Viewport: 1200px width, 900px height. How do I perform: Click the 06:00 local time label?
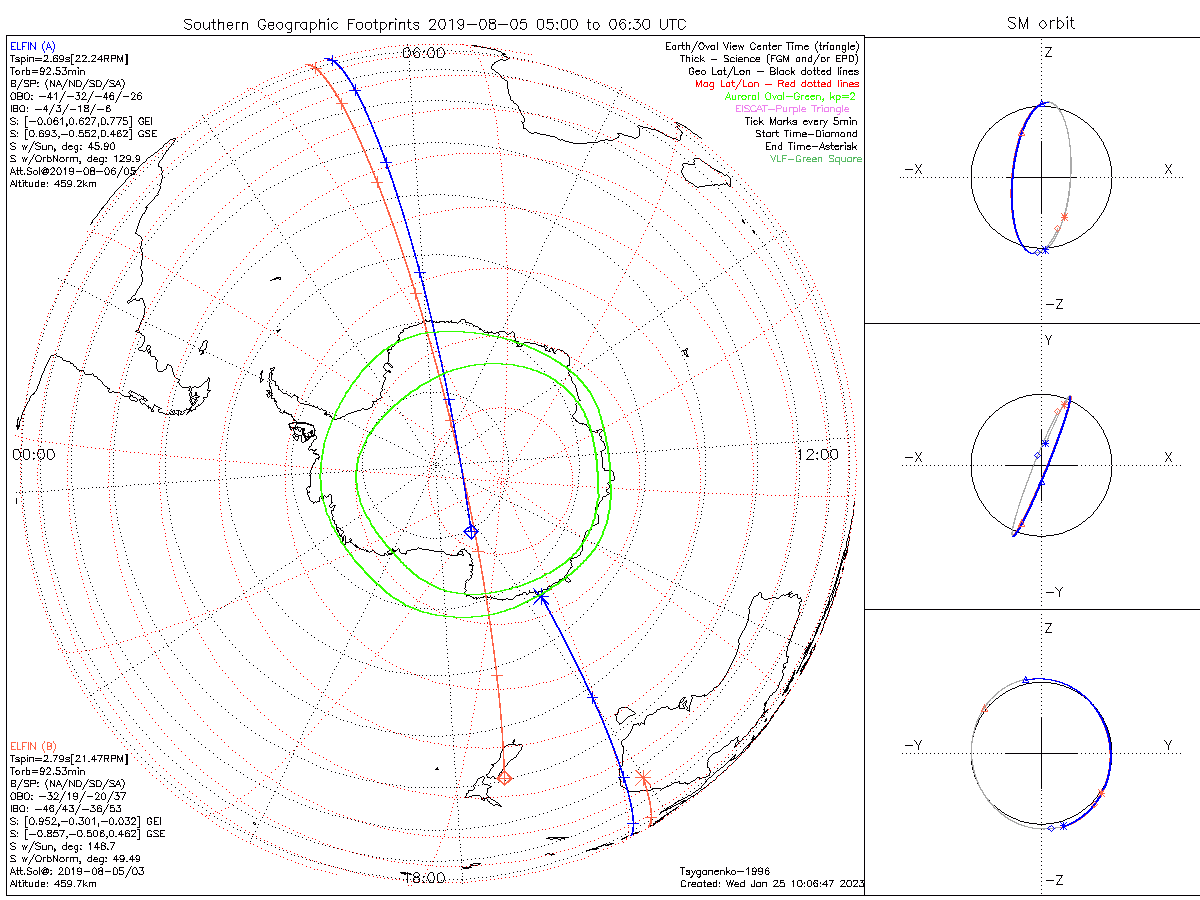coord(423,52)
